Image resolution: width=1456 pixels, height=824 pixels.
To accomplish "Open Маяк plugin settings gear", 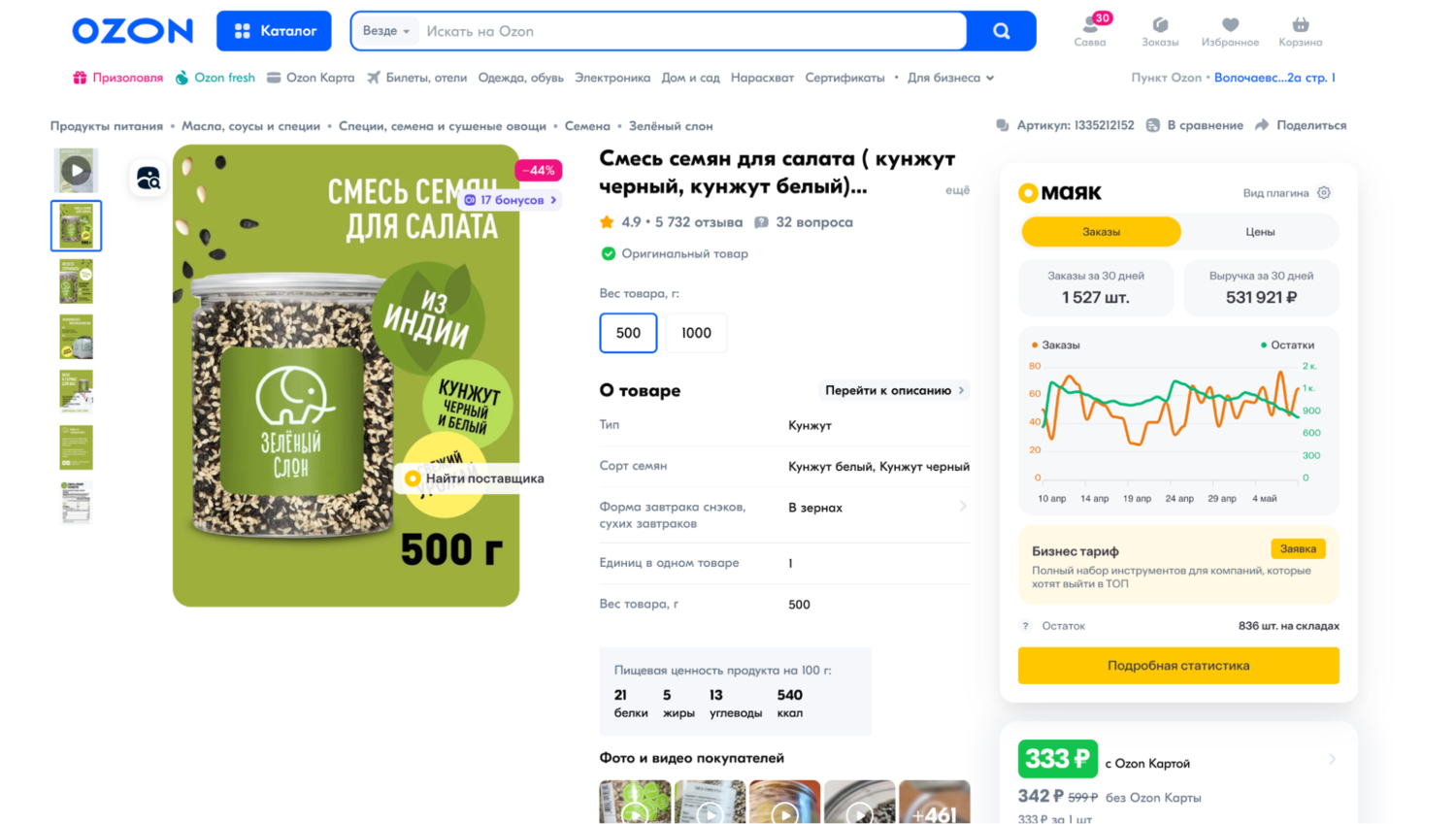I will click(1324, 192).
